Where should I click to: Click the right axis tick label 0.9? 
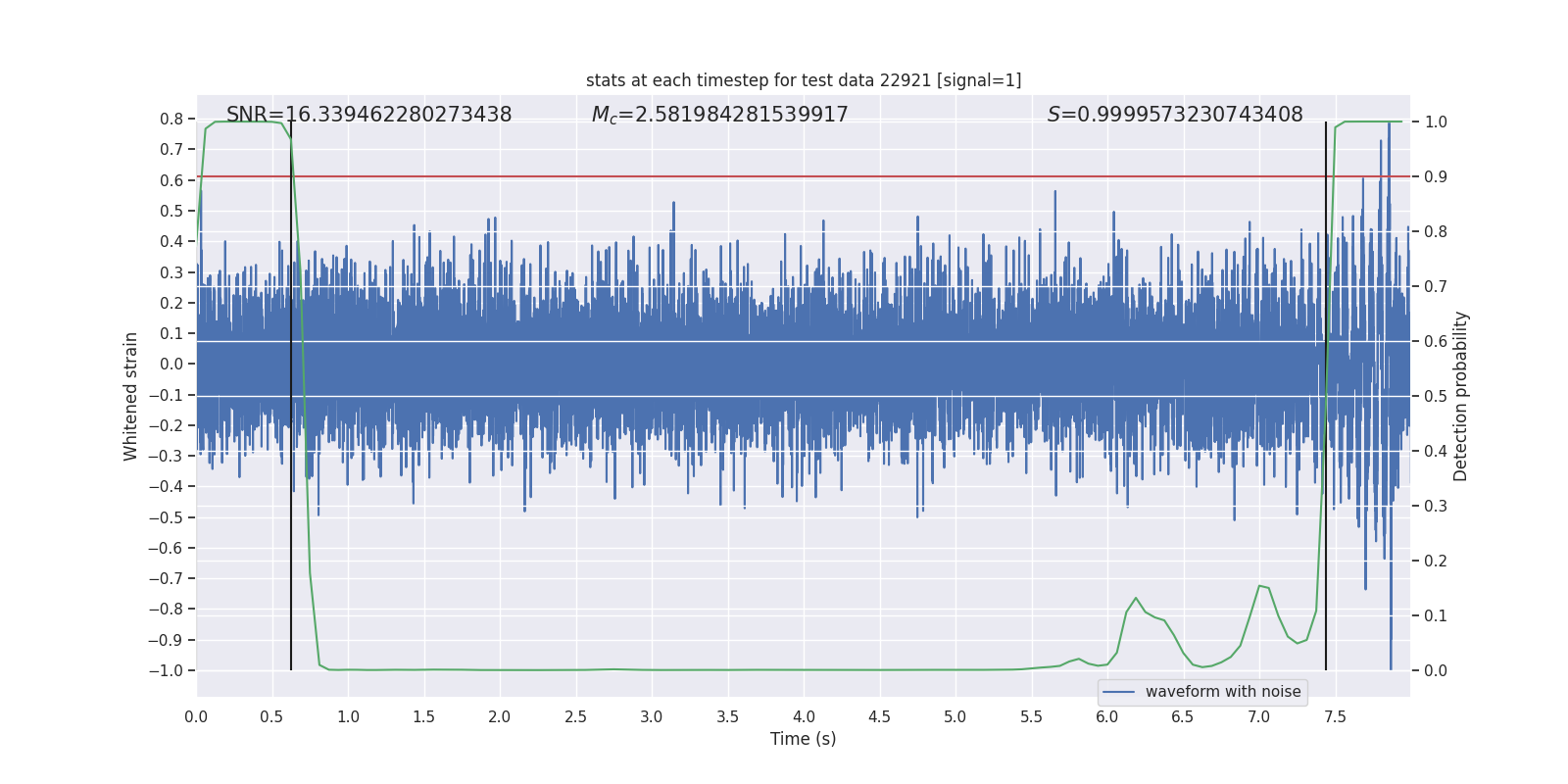click(x=1436, y=177)
